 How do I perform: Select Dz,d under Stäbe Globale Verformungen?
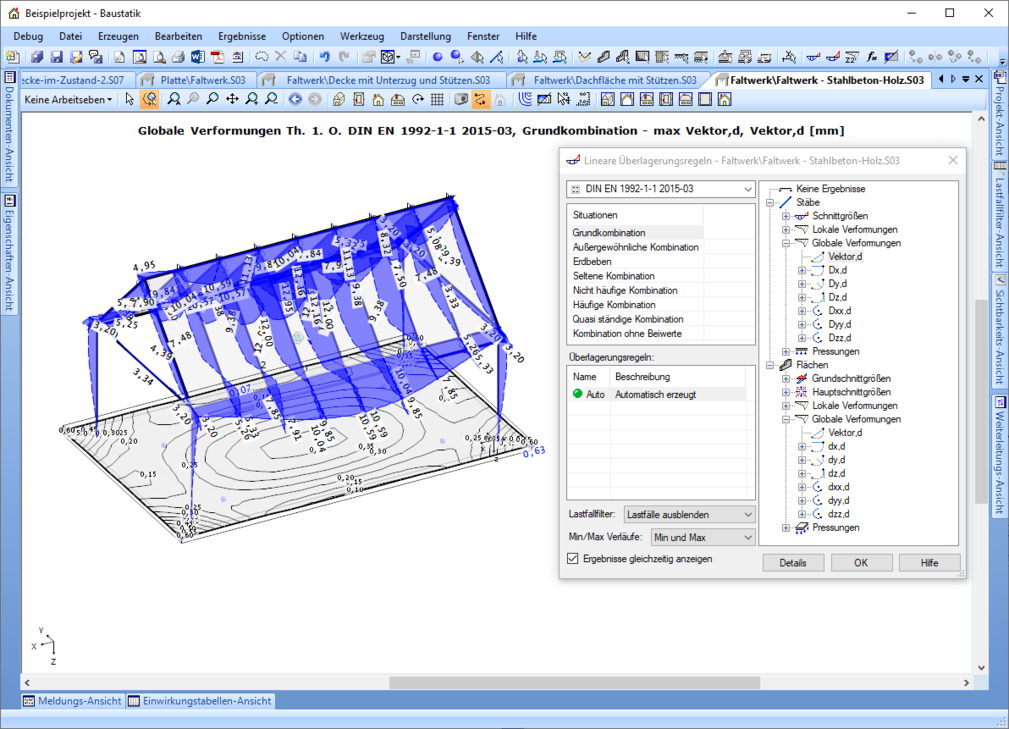click(838, 297)
